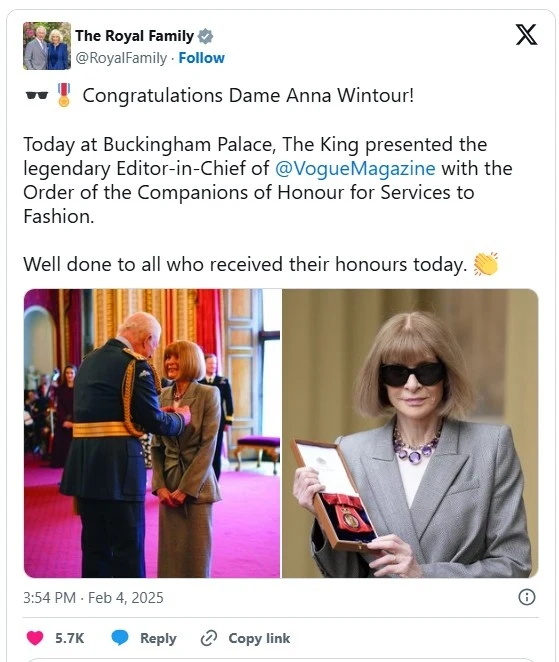Open The Royal Family profile avatar
The image size is (559, 662).
[47, 46]
